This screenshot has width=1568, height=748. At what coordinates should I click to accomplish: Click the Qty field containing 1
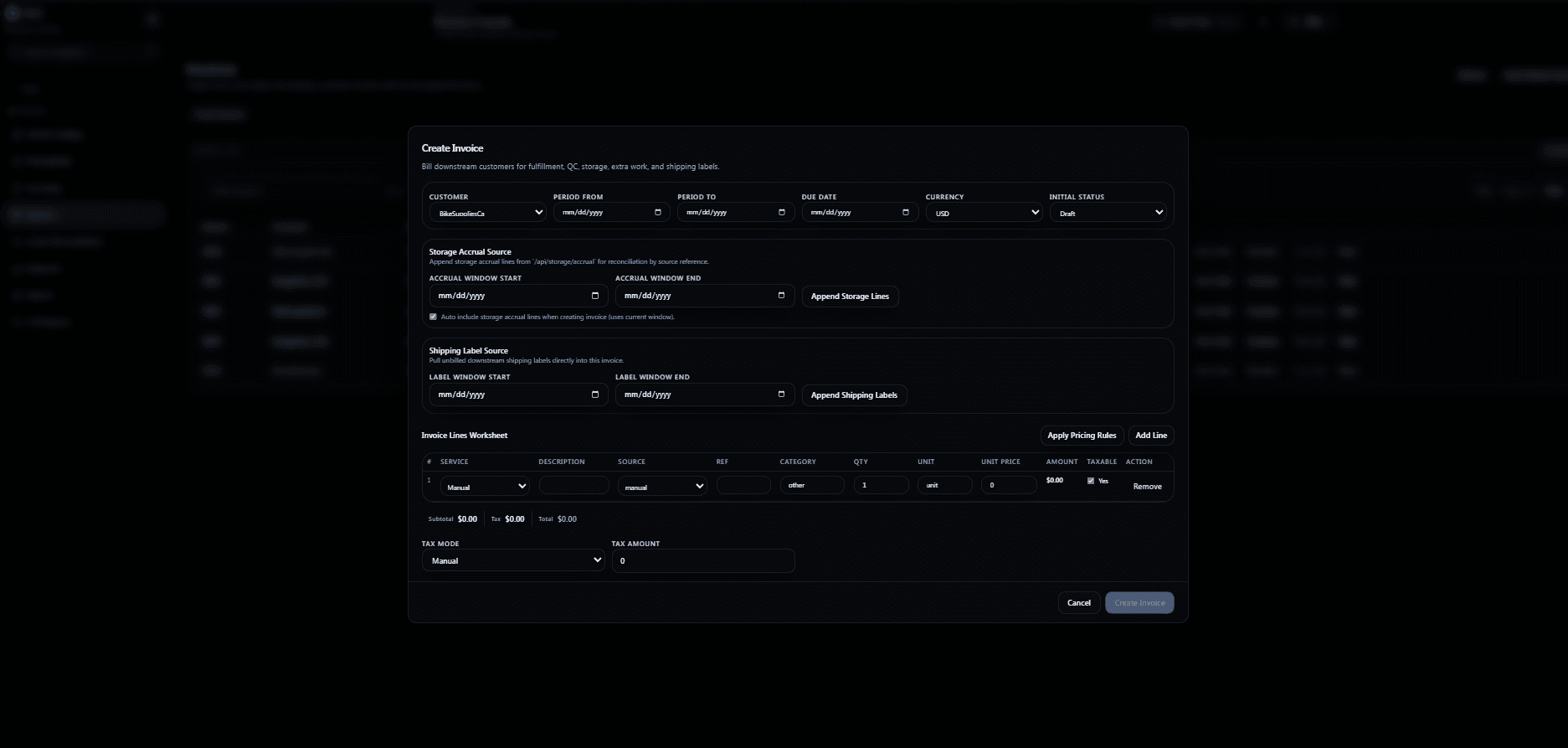click(881, 485)
